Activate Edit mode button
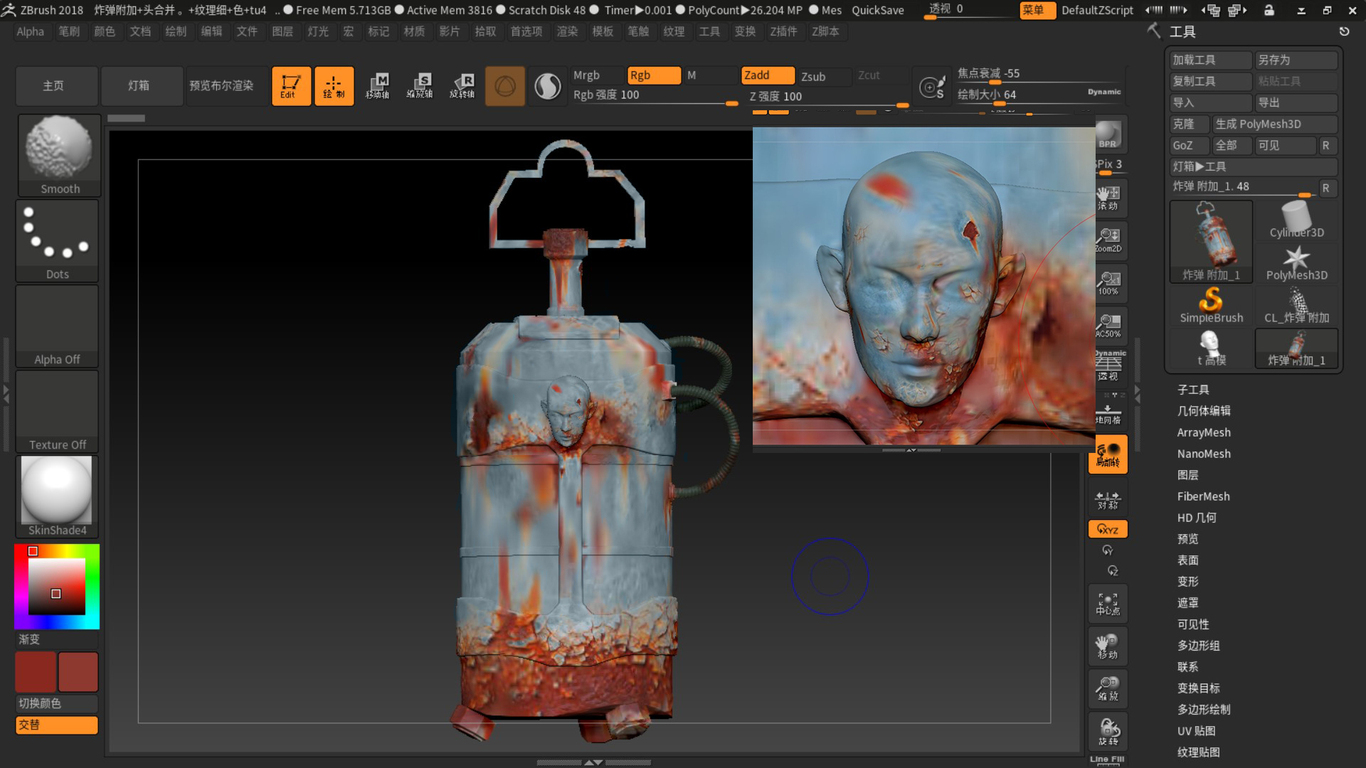 (x=291, y=87)
